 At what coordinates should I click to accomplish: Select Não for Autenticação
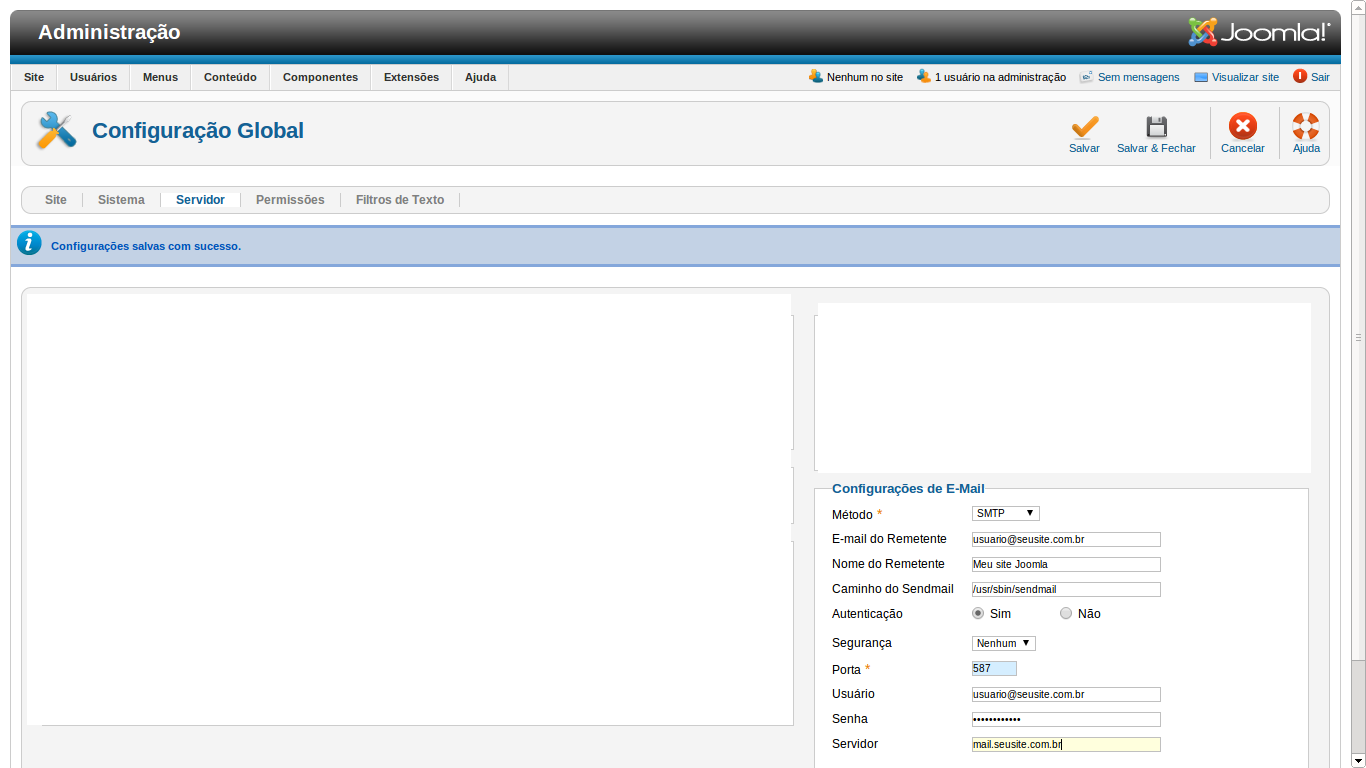pos(1066,613)
